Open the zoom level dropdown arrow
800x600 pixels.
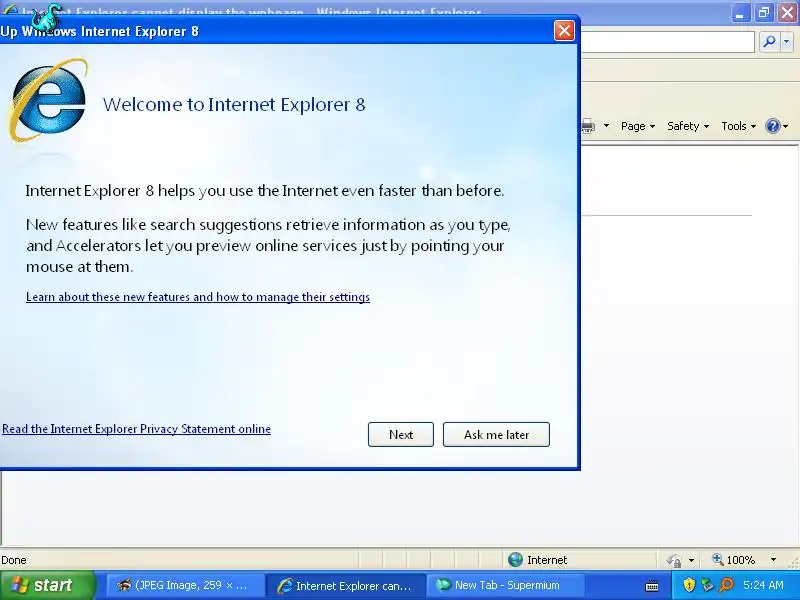click(773, 560)
